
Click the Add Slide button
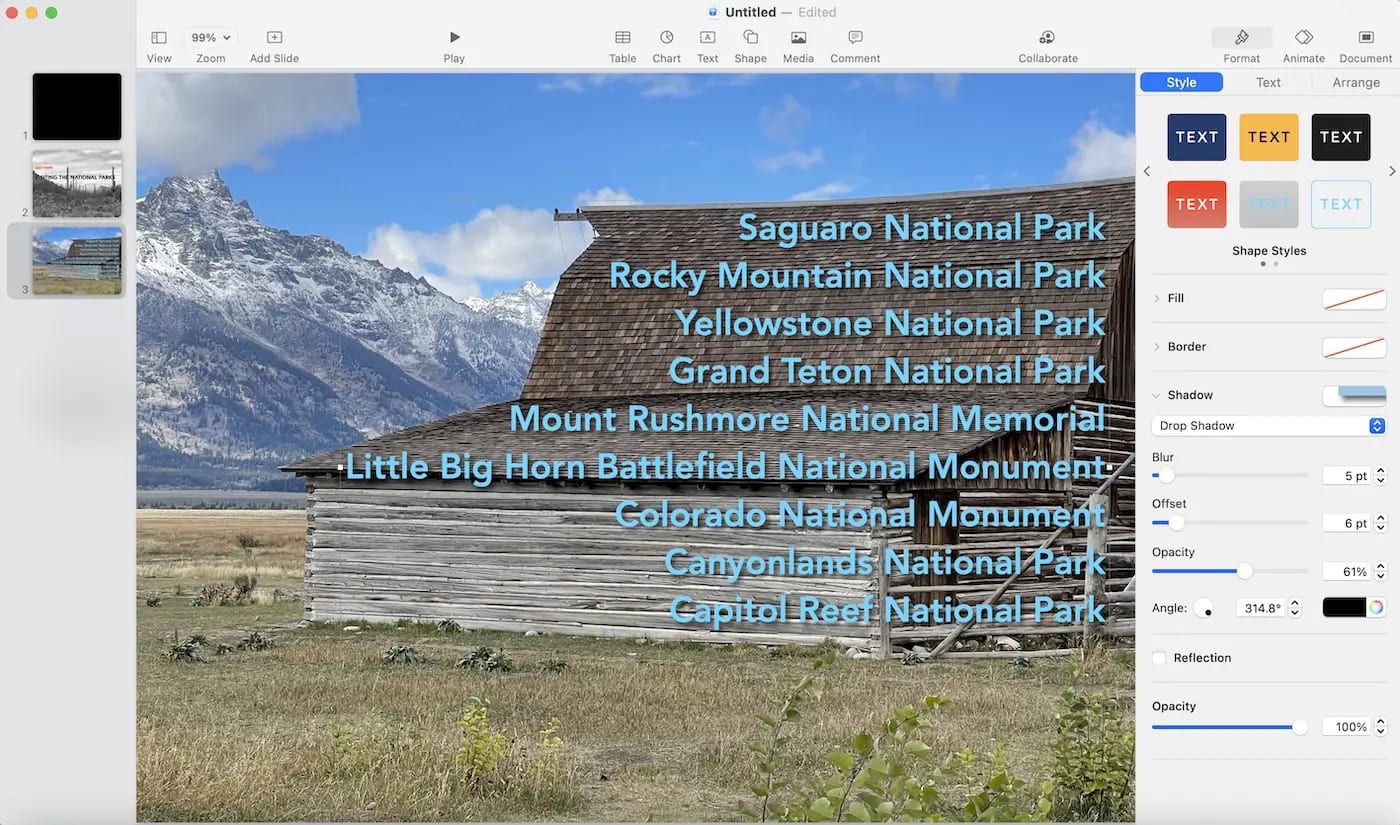pos(274,42)
